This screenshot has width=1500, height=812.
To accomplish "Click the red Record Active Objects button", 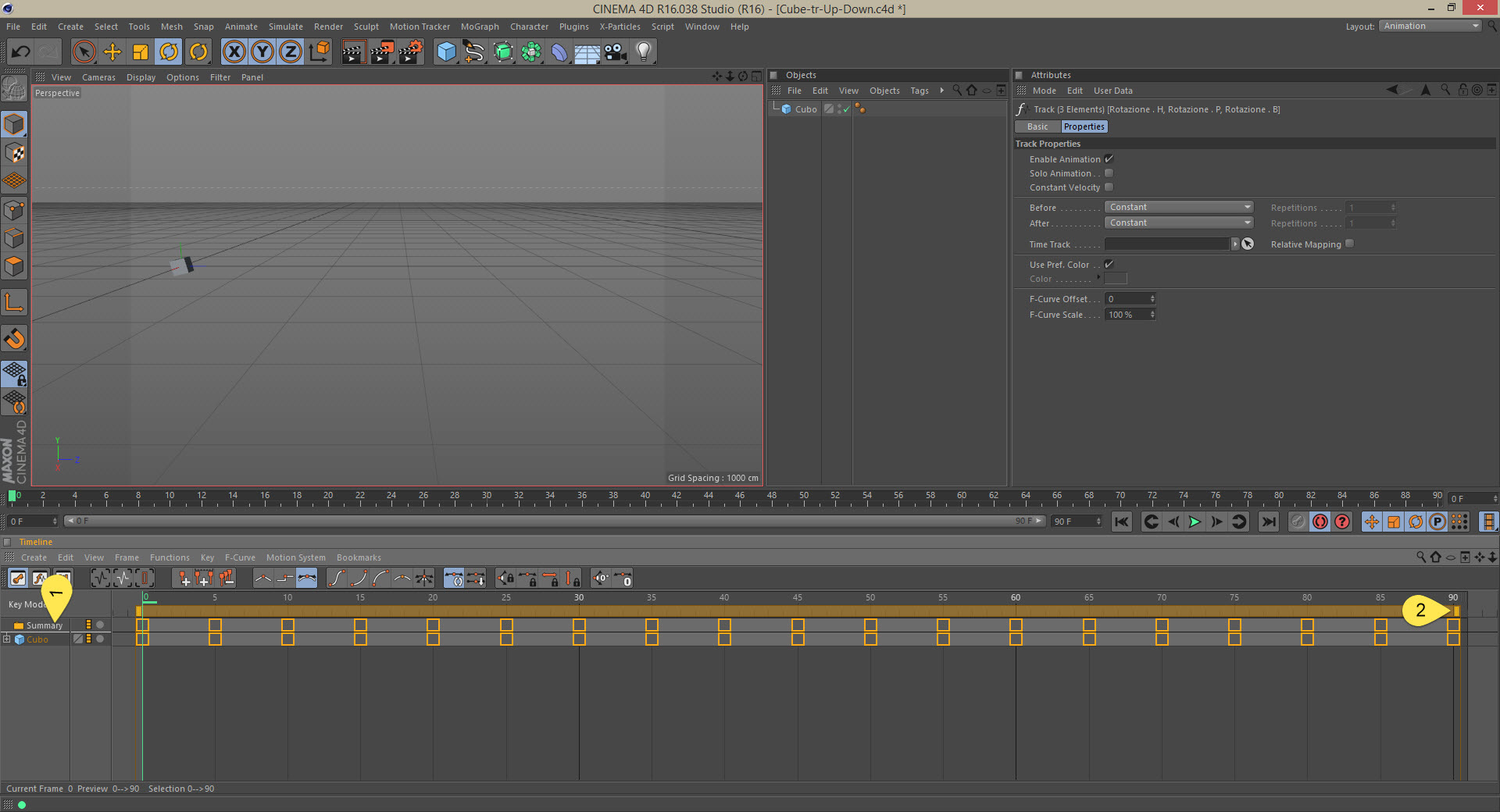I will [x=1320, y=522].
